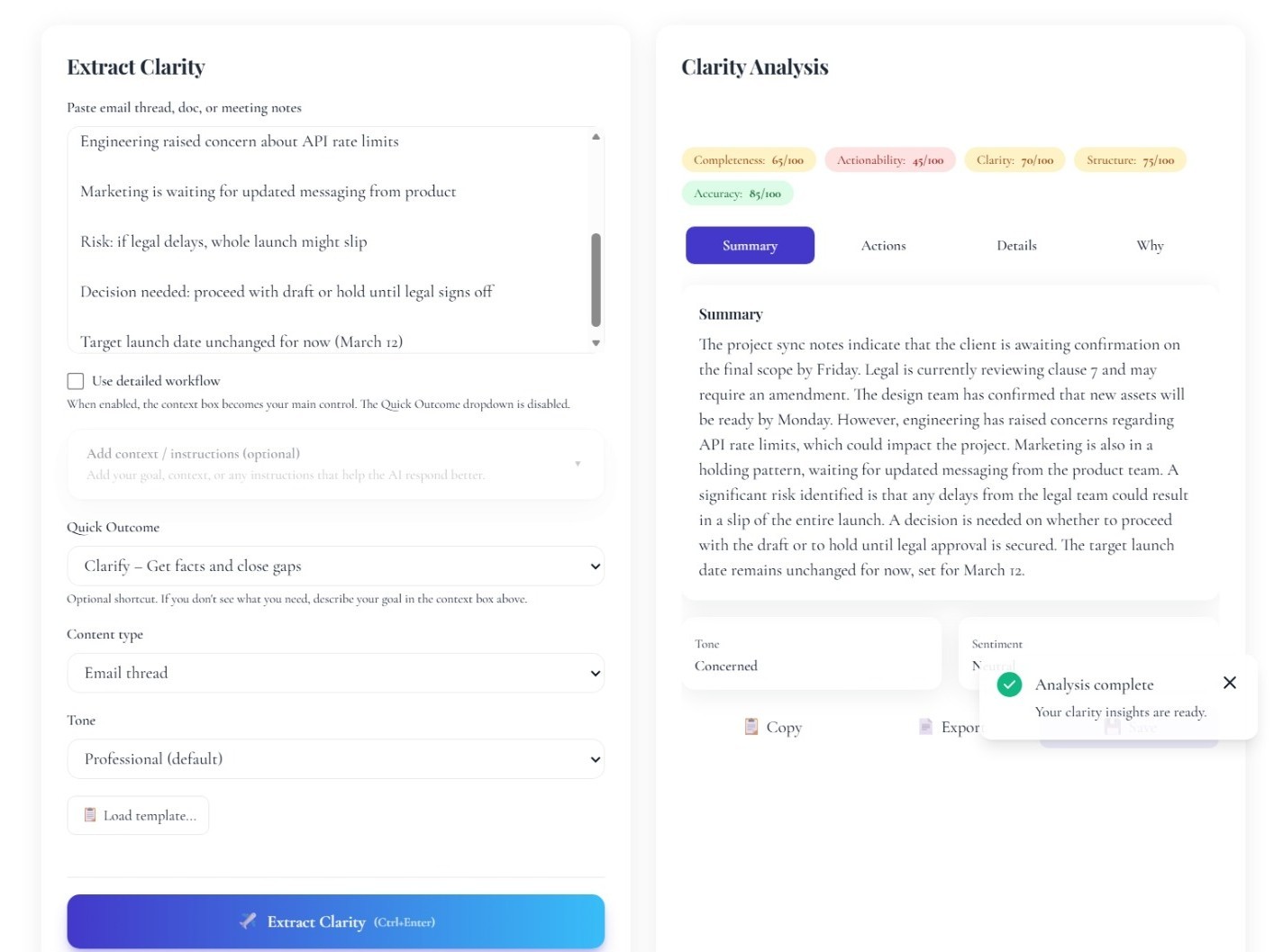Open the Quick Outcome dropdown
This screenshot has width=1283, height=952.
click(335, 566)
